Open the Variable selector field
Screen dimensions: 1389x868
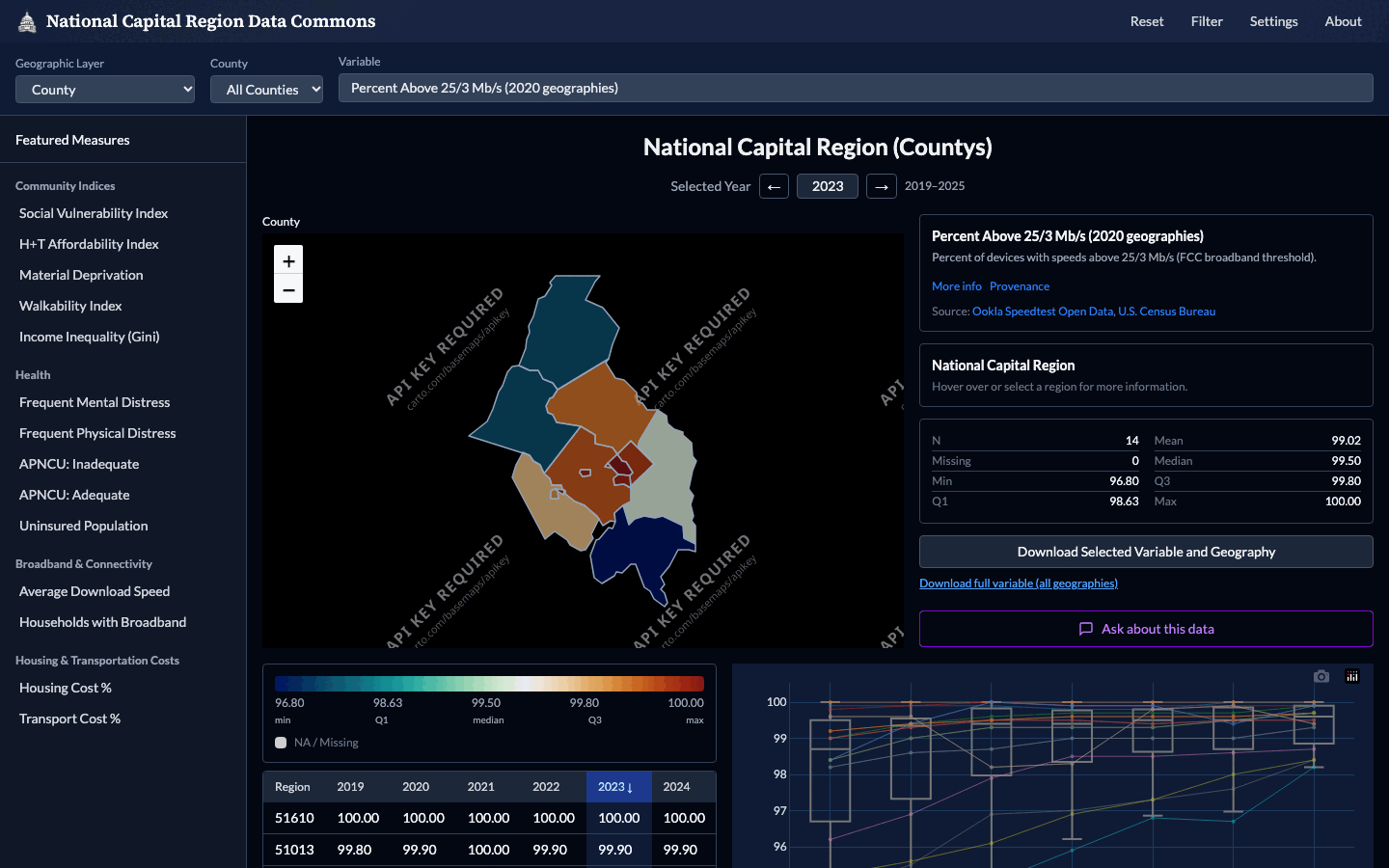pos(856,88)
